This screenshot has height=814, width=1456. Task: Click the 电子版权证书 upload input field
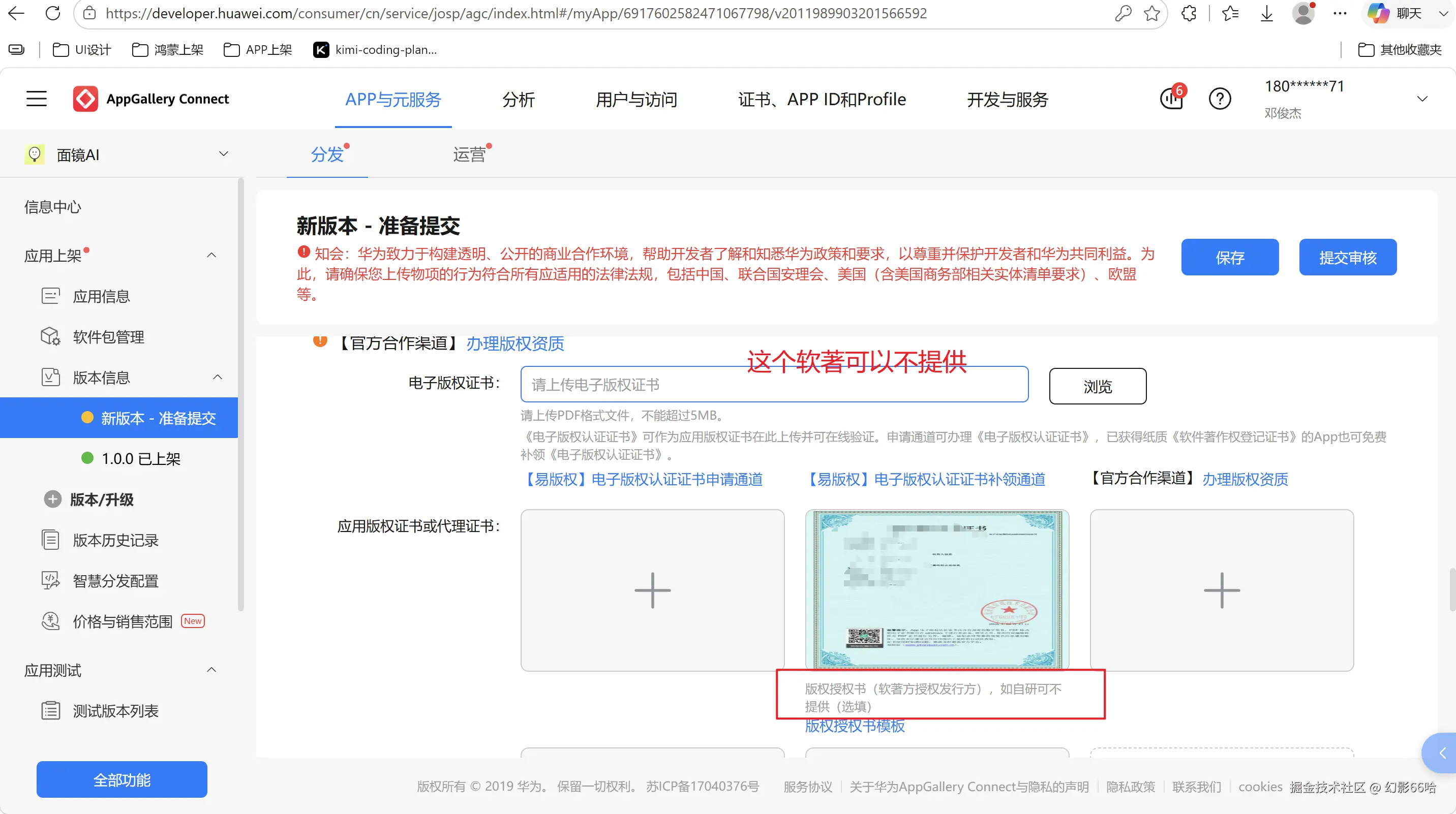pyautogui.click(x=774, y=384)
